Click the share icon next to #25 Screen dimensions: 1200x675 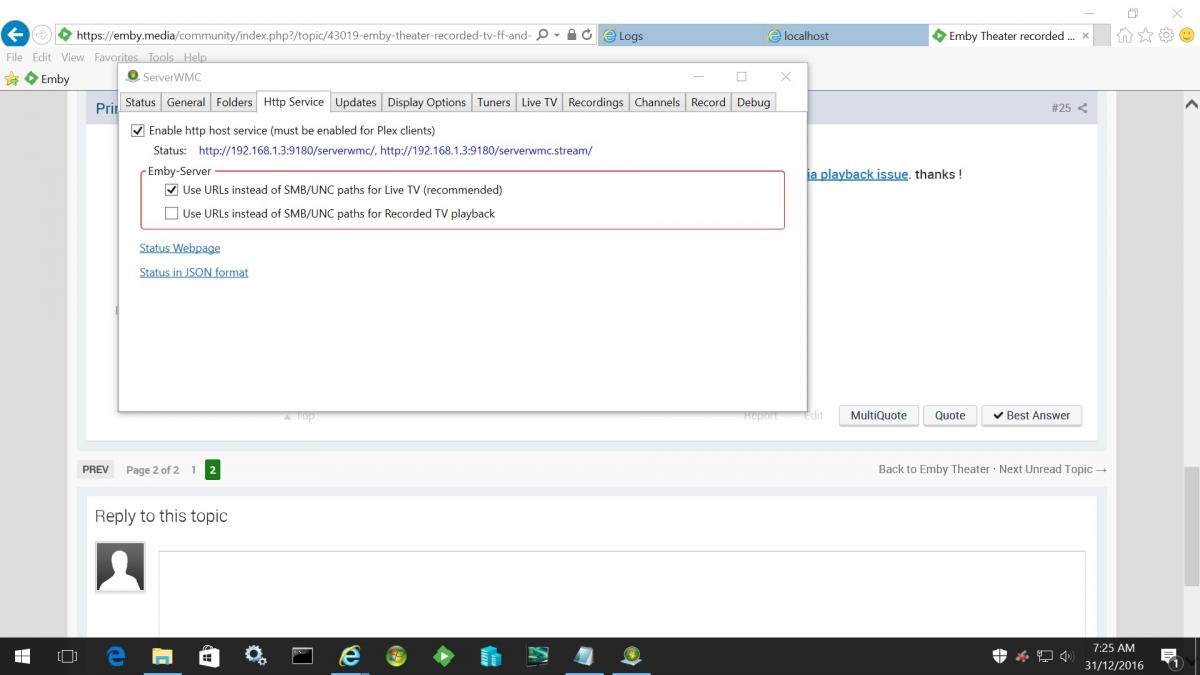pos(1082,108)
